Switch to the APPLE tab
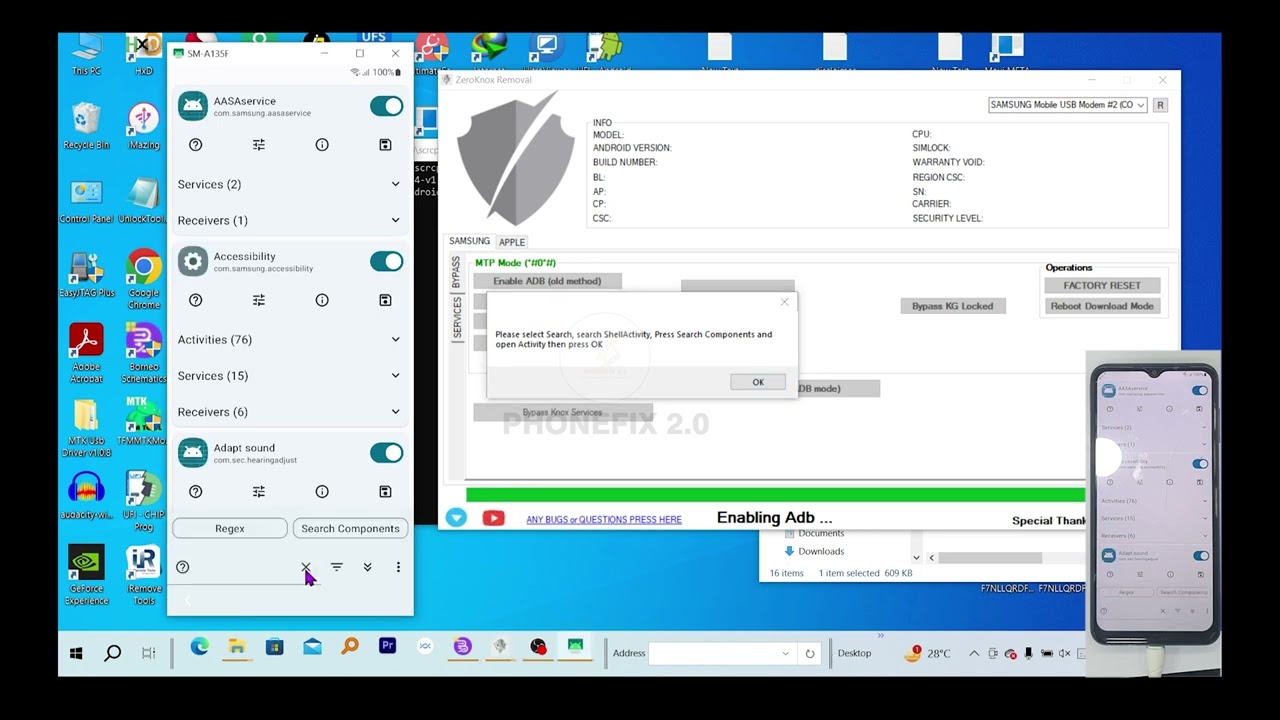This screenshot has width=1280, height=720. click(x=511, y=241)
